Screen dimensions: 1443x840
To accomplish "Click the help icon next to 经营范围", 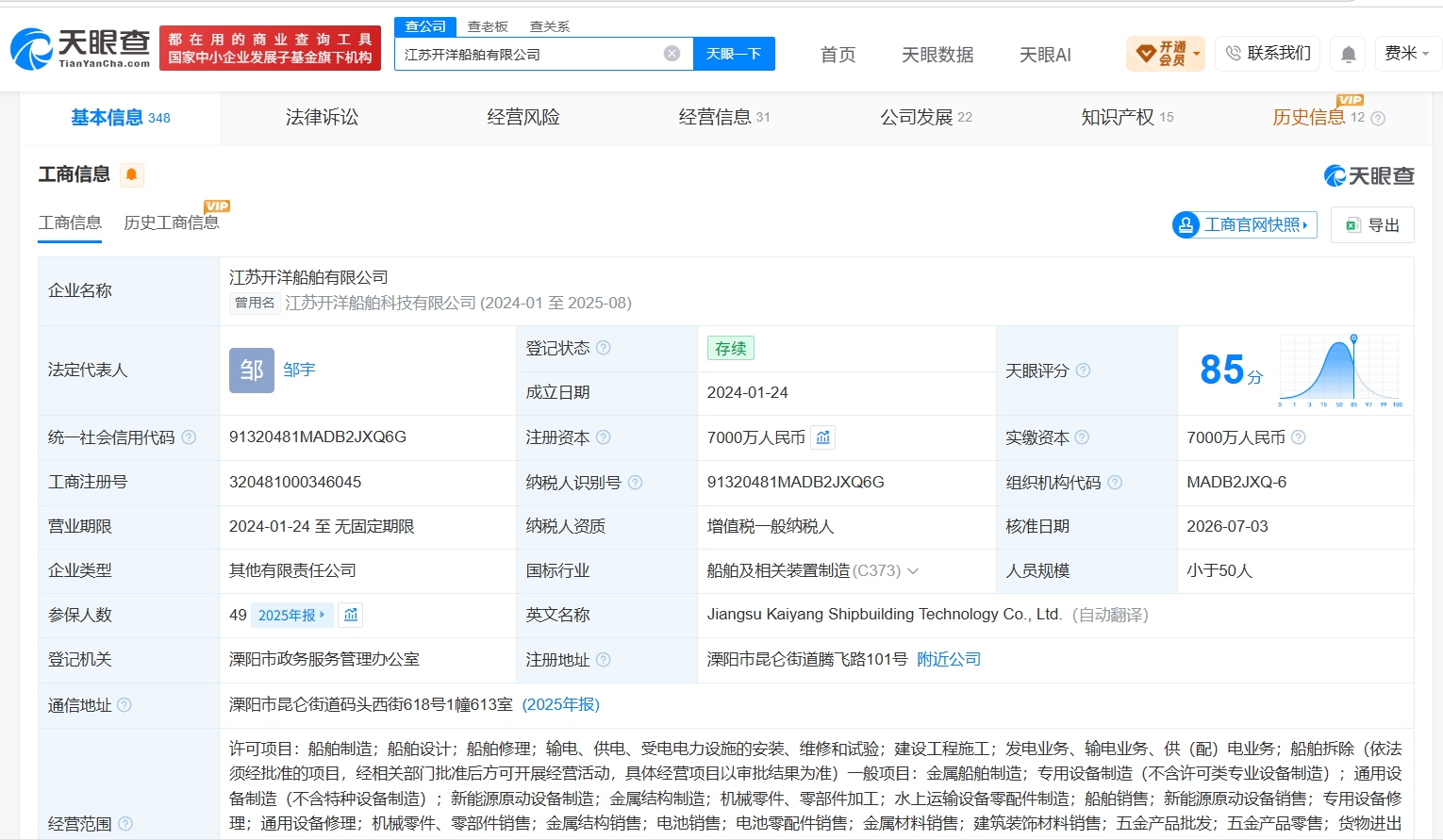I will click(x=124, y=824).
